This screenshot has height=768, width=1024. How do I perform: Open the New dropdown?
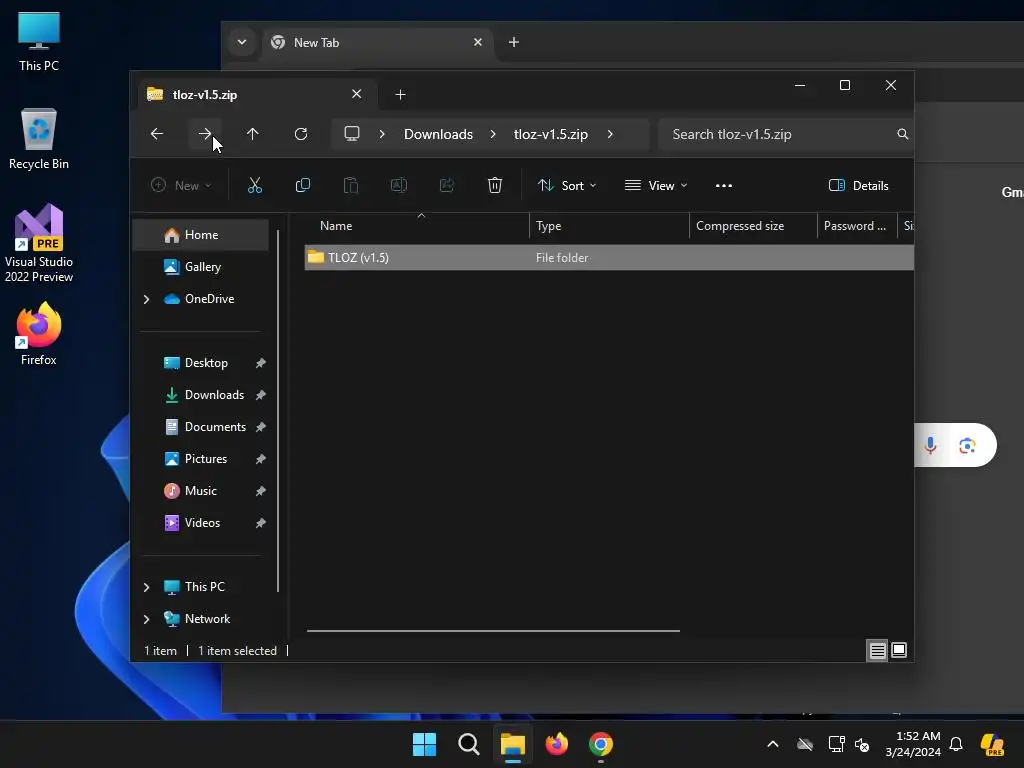[180, 185]
